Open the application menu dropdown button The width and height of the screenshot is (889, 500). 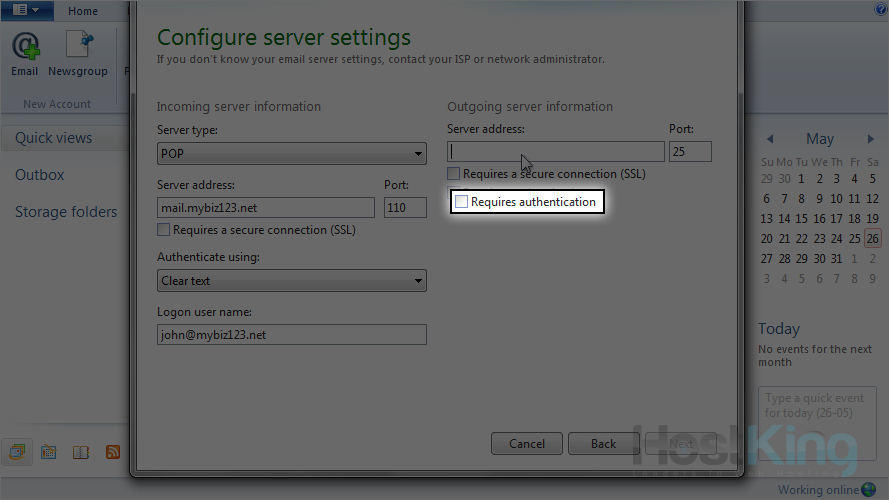coord(27,10)
